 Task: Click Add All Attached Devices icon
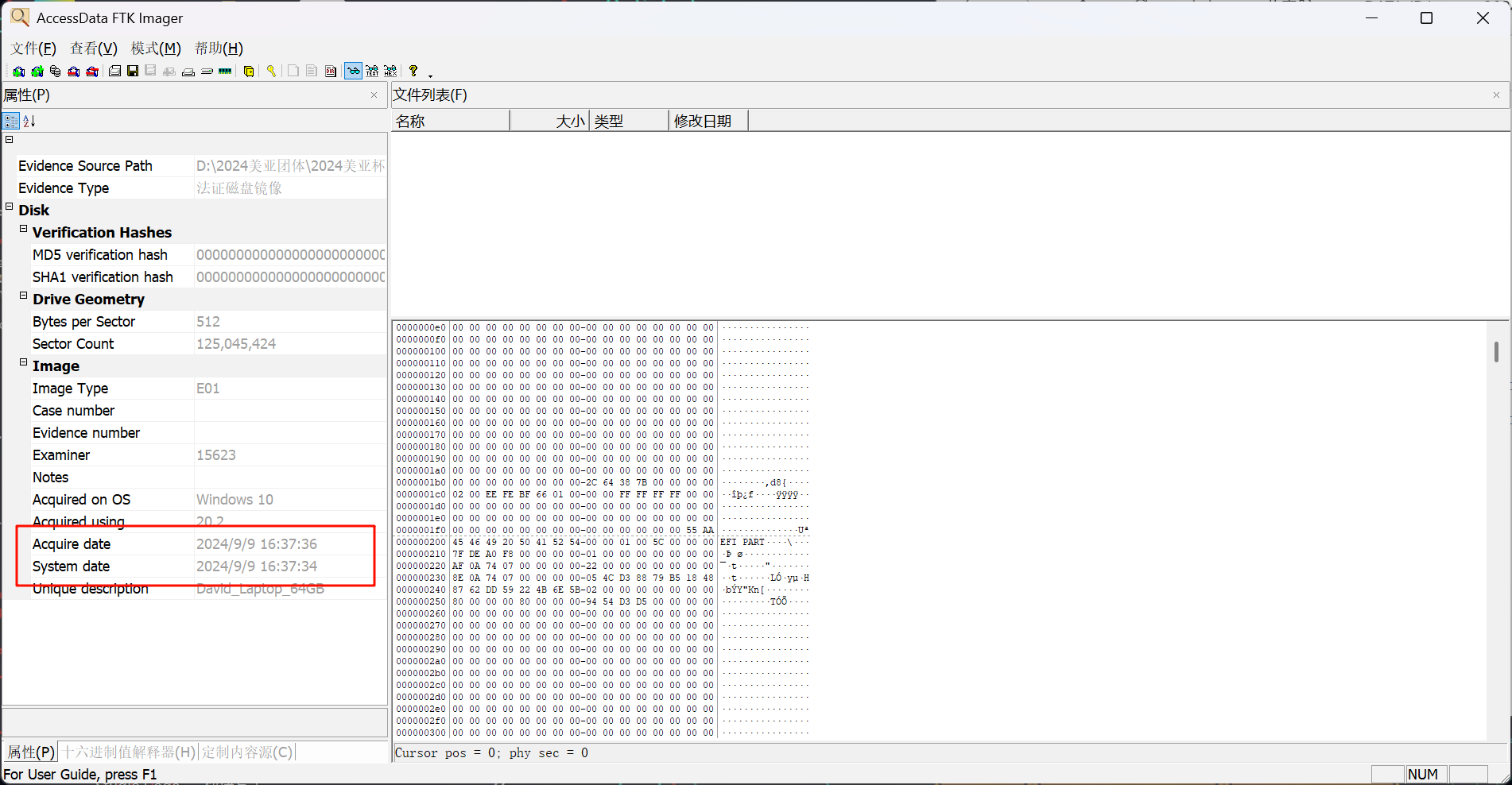click(37, 71)
